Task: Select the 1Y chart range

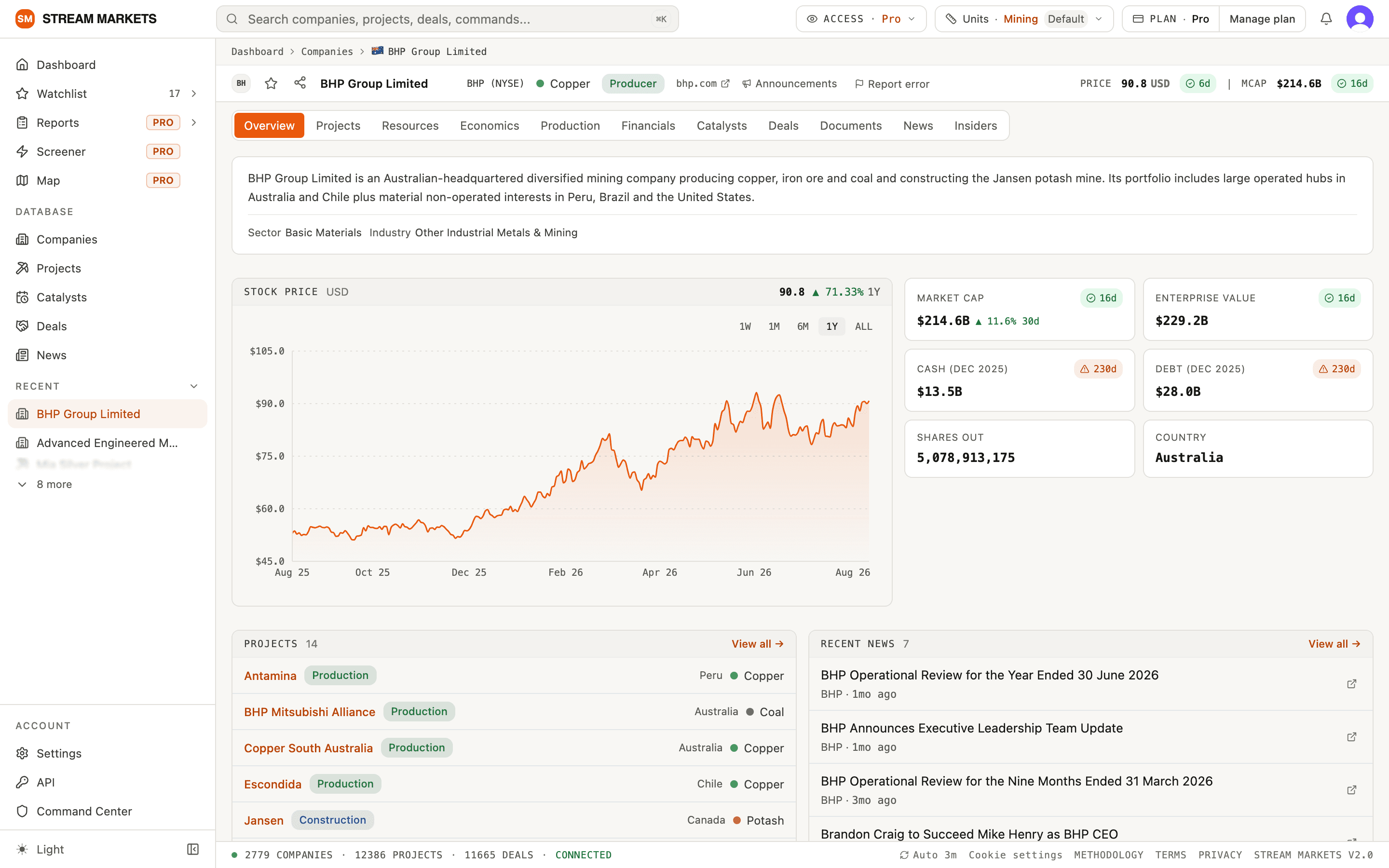Action: 831,326
